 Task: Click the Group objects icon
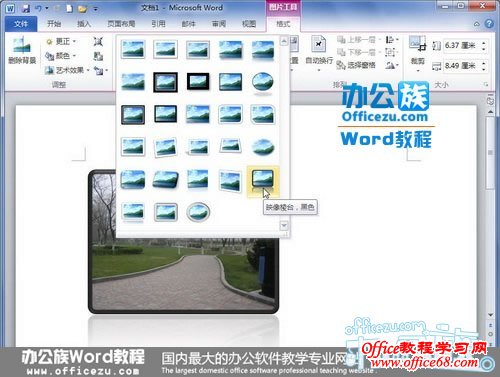tap(392, 52)
